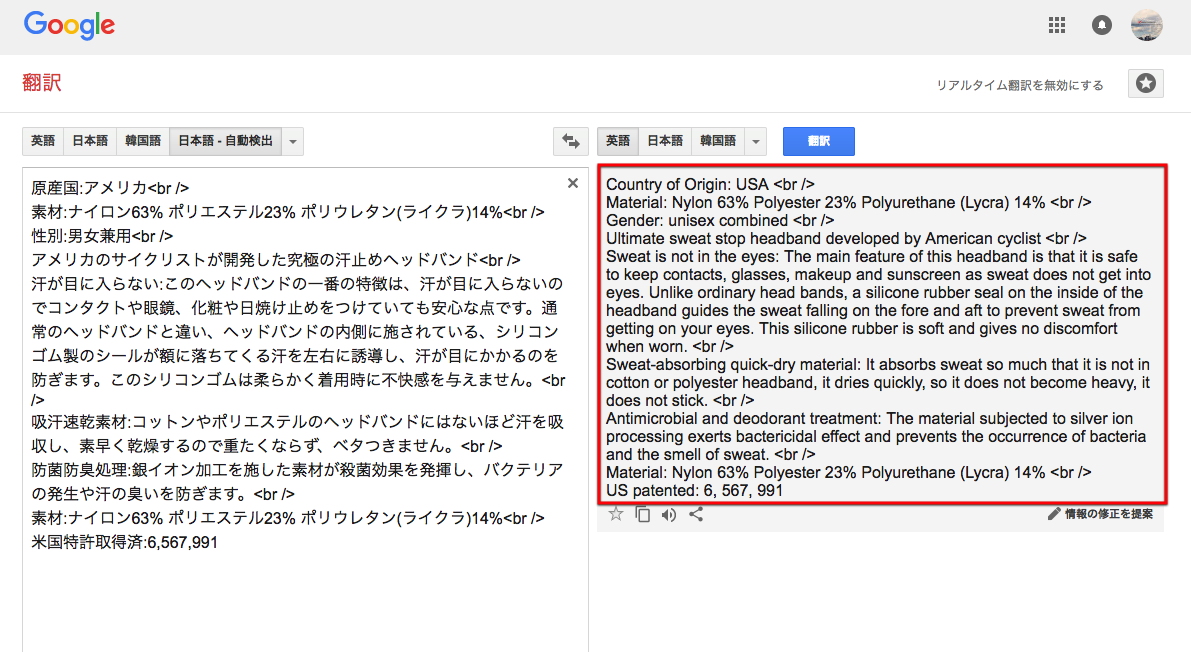Choose 日本語 - 自動検出 source option

(x=225, y=142)
